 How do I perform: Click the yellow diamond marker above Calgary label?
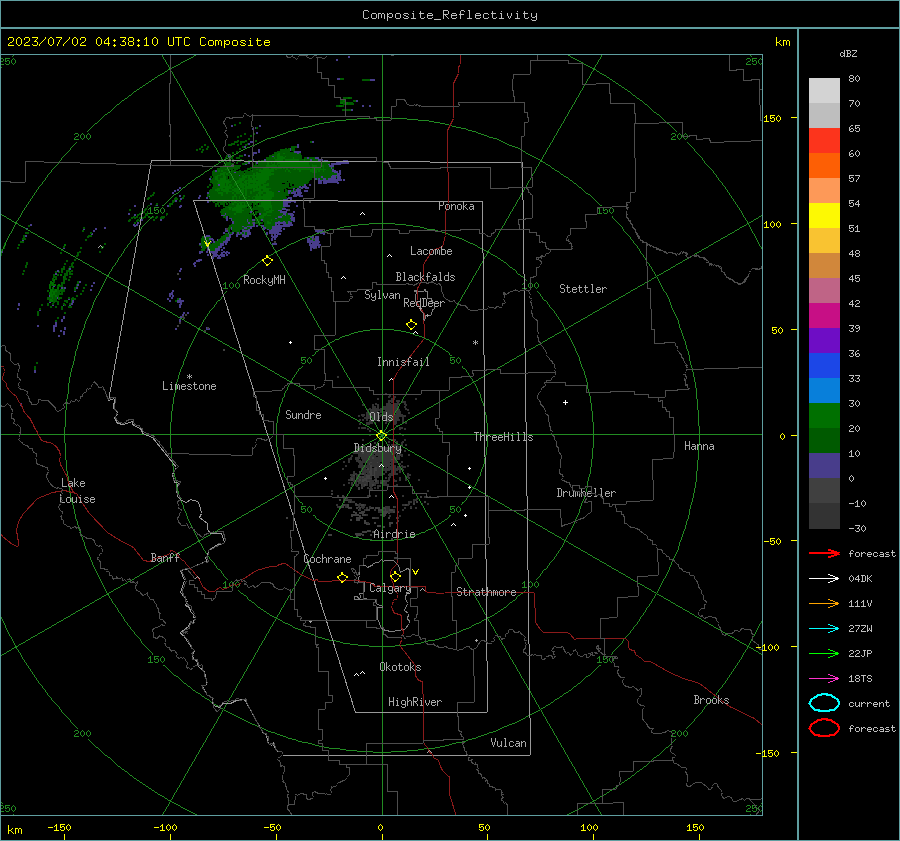(x=395, y=576)
